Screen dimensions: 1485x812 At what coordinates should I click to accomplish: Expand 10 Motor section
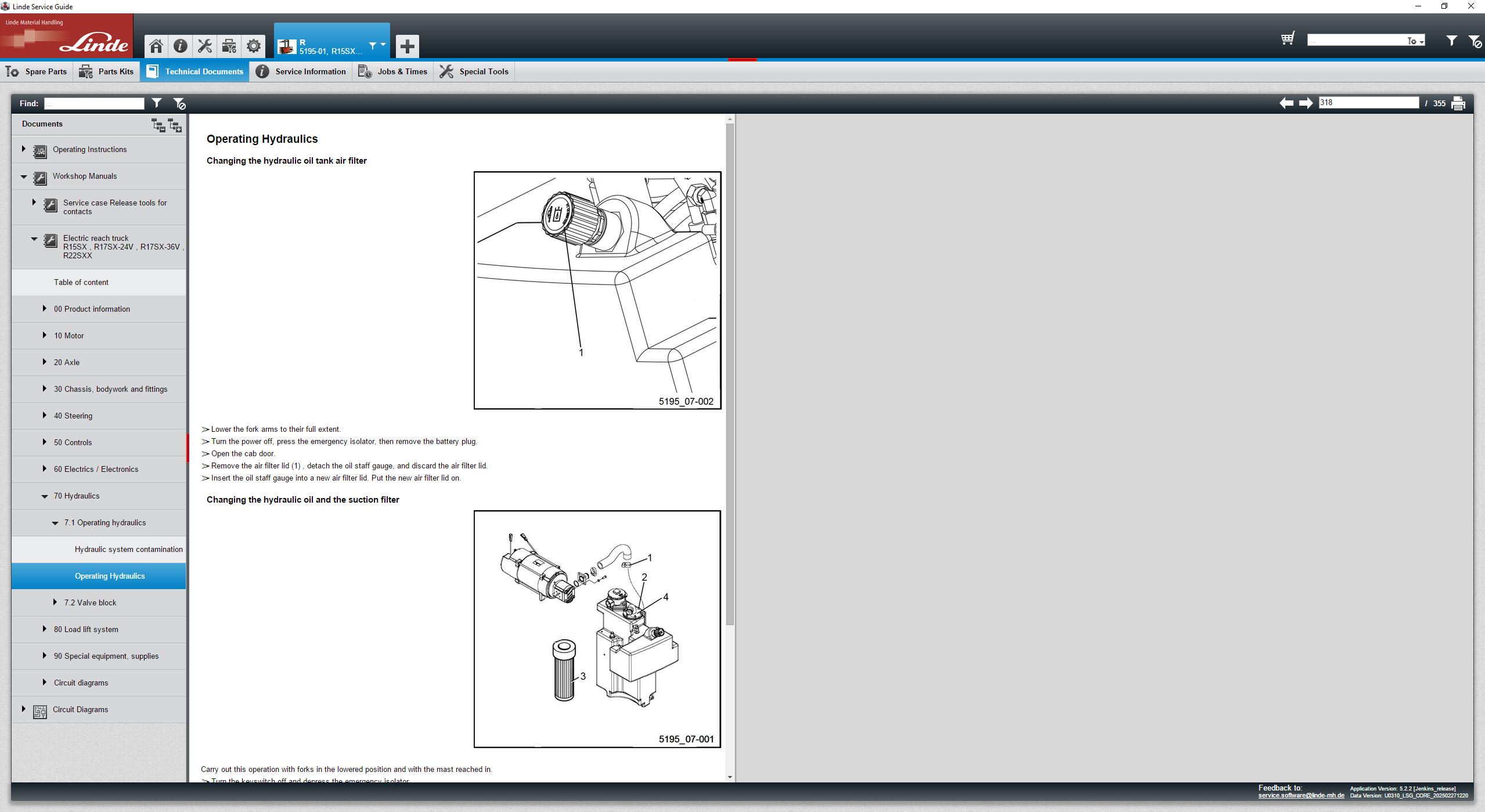point(44,335)
